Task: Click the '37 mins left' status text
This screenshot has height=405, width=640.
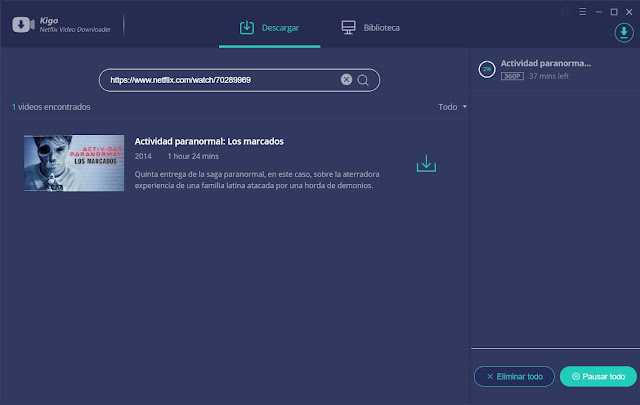Action: (x=549, y=76)
